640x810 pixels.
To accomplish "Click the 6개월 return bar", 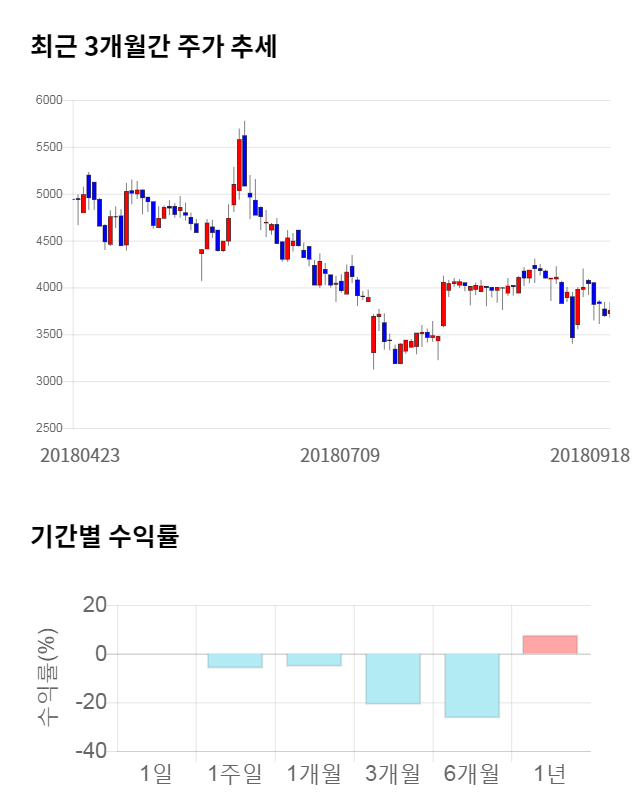I will coord(471,685).
